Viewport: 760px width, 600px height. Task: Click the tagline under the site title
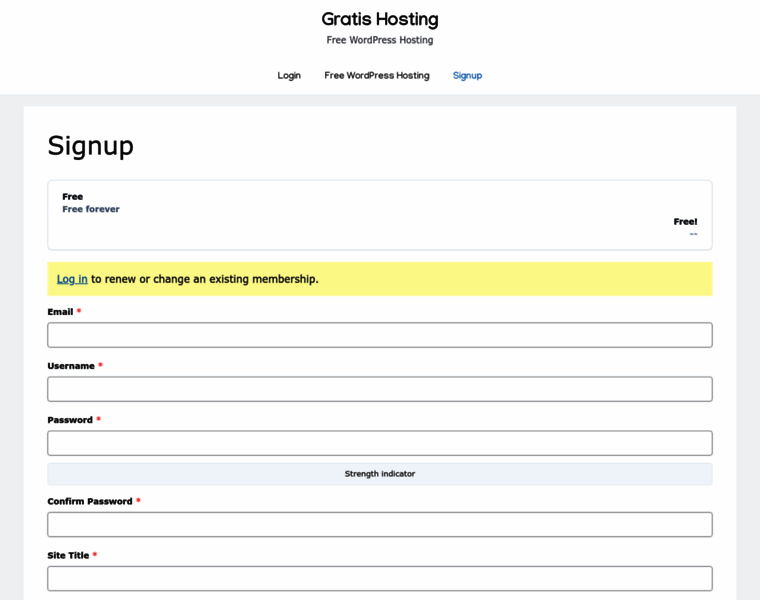coord(379,40)
